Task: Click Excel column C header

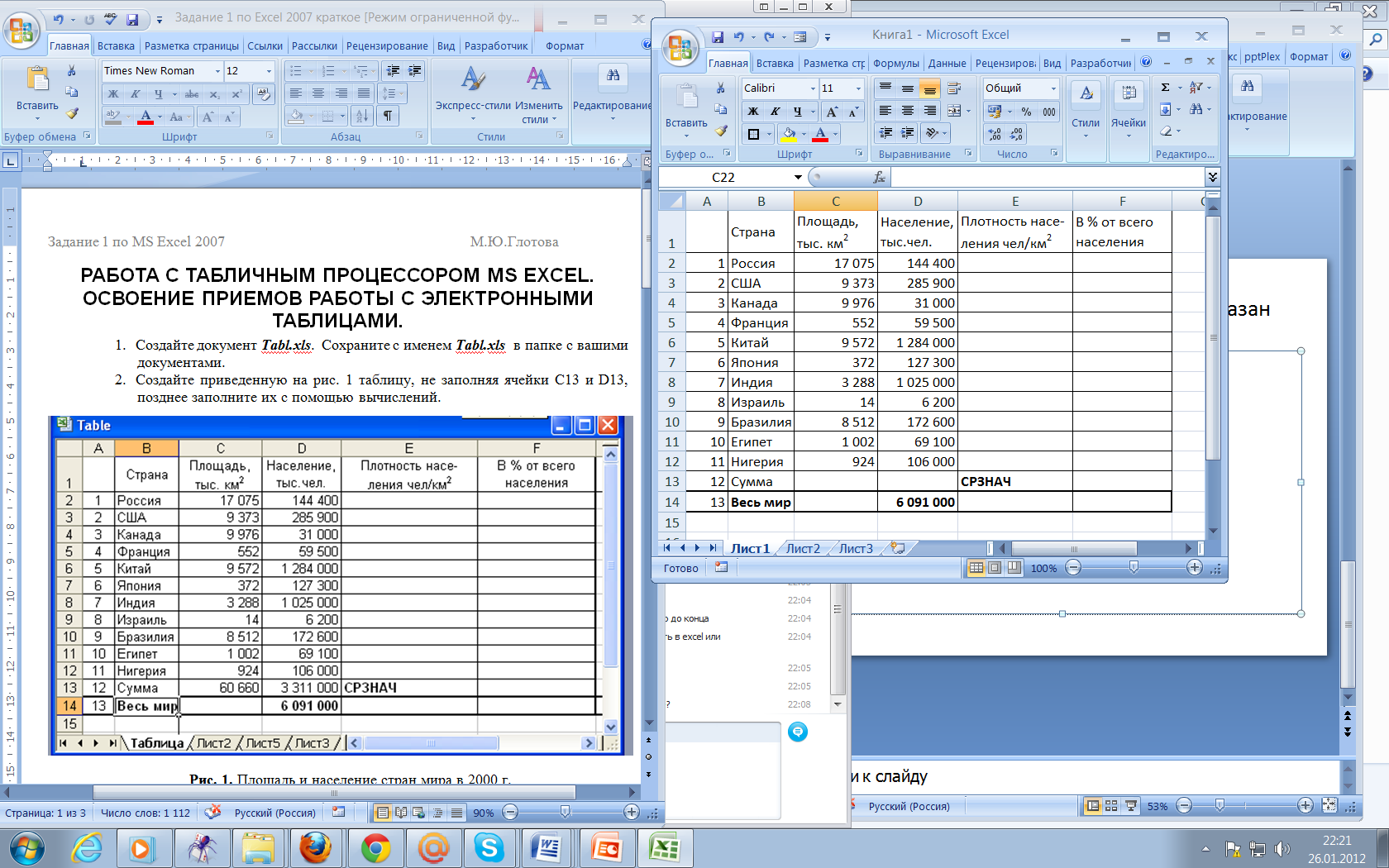Action: click(x=835, y=201)
